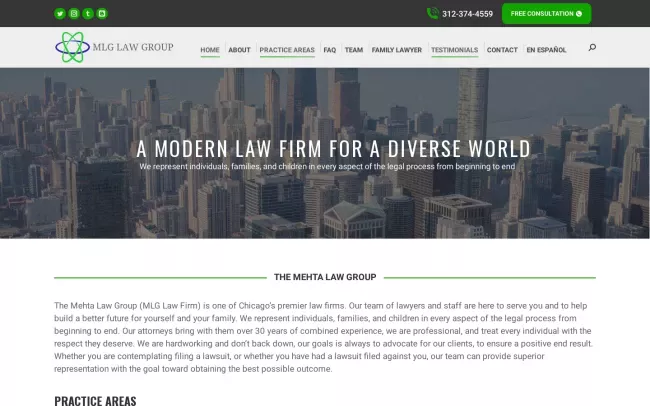Click the Free Consultation button
The image size is (650, 406).
click(x=546, y=14)
